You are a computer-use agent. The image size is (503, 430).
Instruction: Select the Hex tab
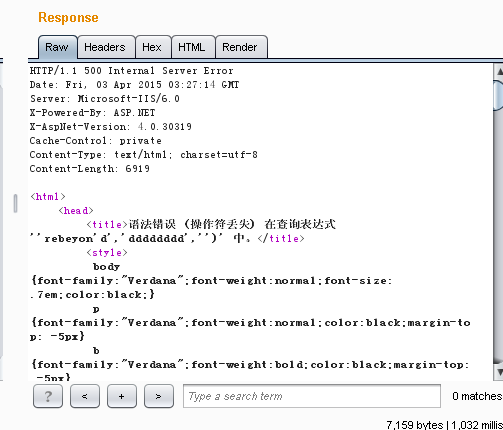tap(153, 47)
